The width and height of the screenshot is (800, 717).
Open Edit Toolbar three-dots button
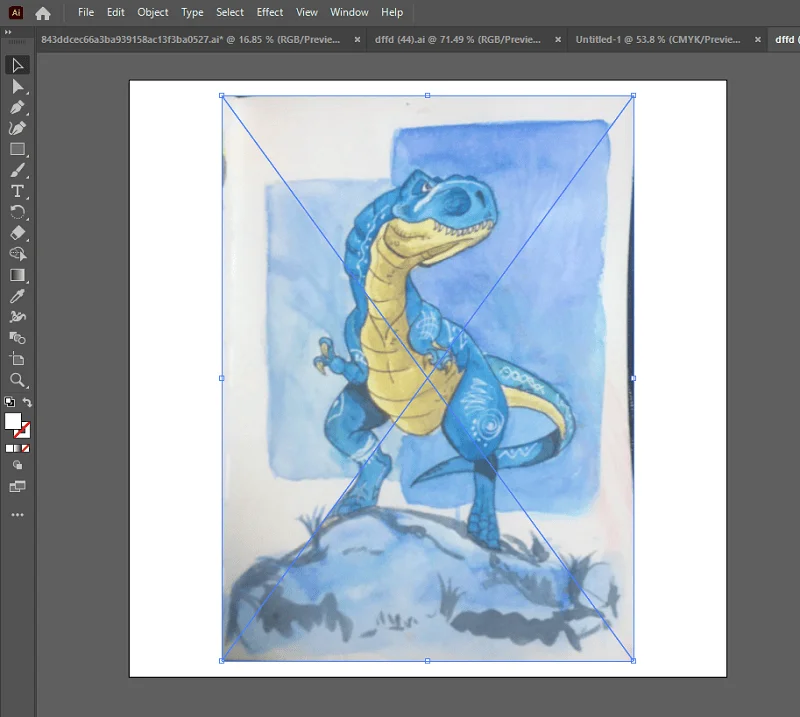(17, 515)
